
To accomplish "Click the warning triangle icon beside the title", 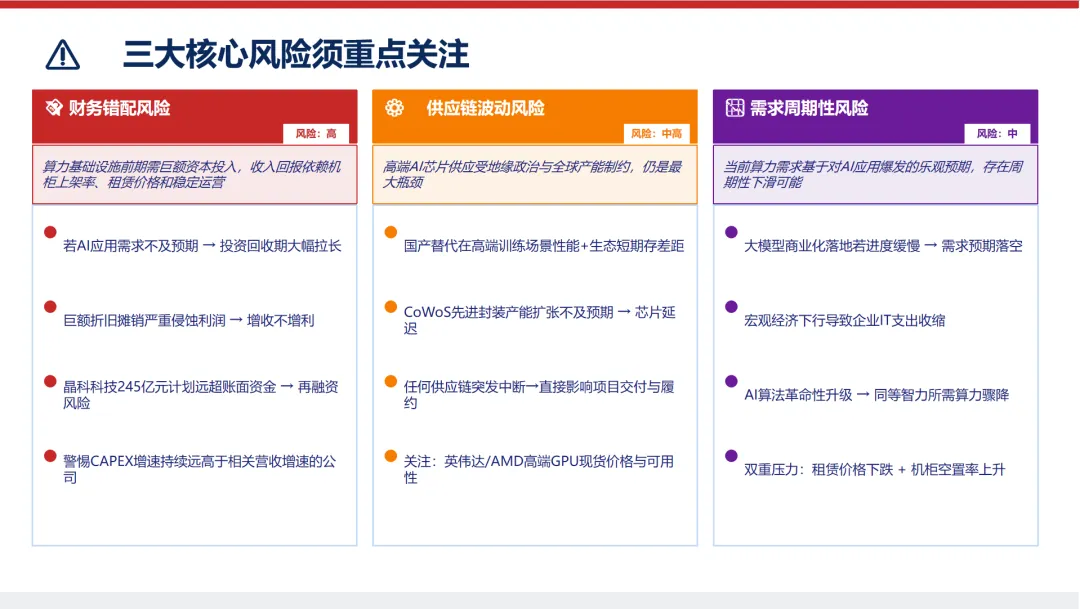I will coord(63,55).
